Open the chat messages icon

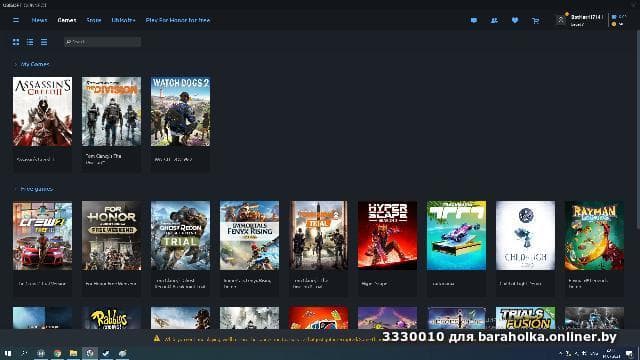(x=473, y=20)
